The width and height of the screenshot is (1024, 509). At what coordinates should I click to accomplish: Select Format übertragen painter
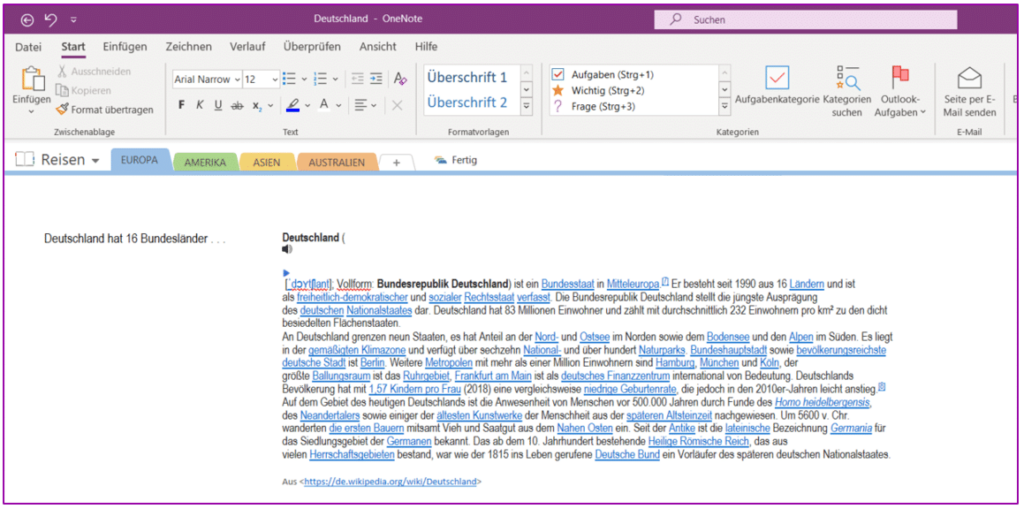point(104,110)
